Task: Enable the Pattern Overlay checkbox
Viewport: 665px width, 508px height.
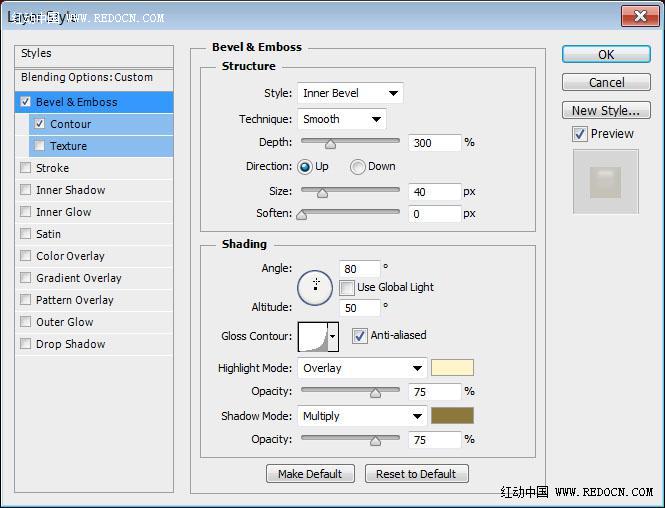Action: click(x=25, y=300)
